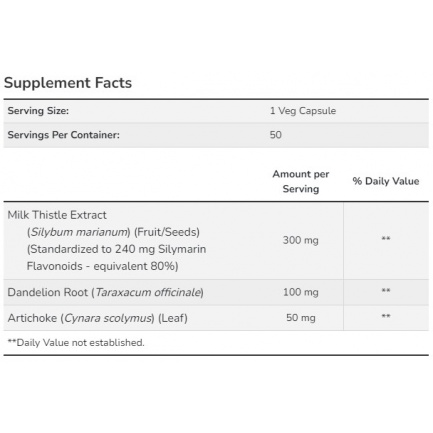Select the Serving Size label
Screen dimensions: 433x433
38,111
